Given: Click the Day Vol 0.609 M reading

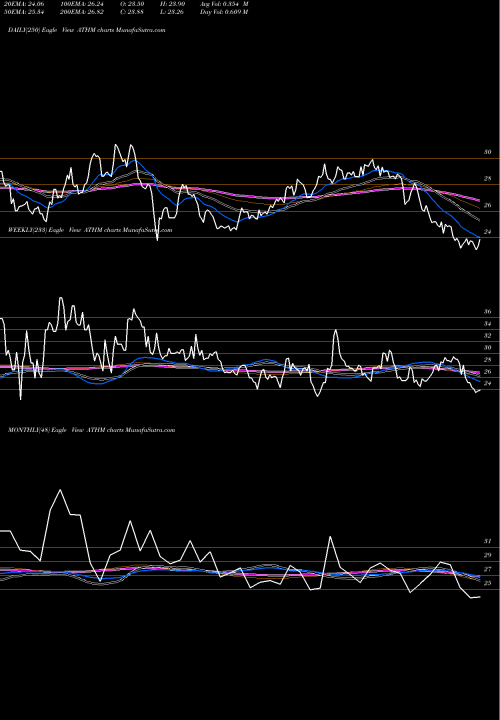Looking at the screenshot, I should click(x=224, y=12).
